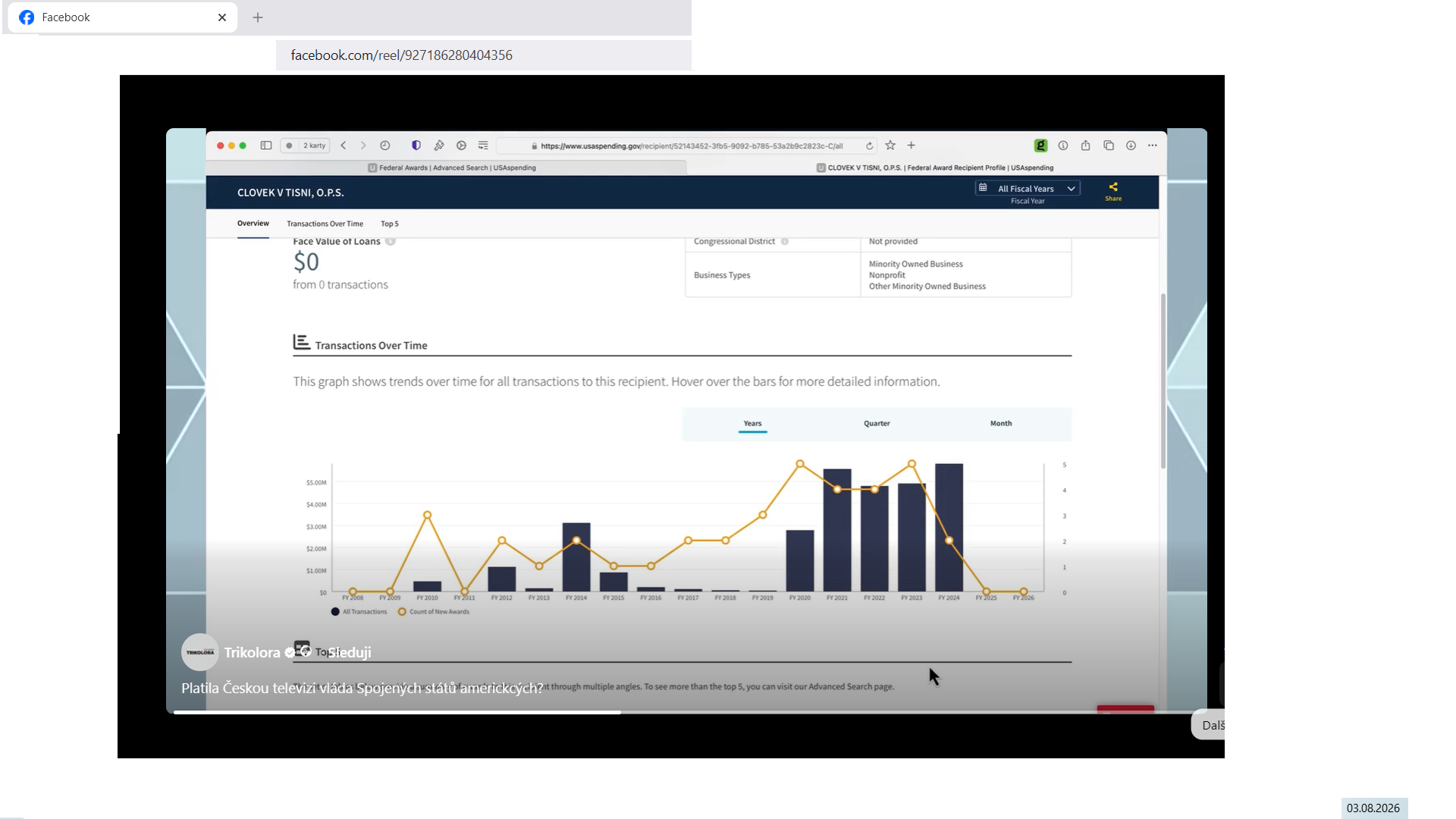The height and width of the screenshot is (819, 1456).
Task: Select the Overview section tab
Action: (x=253, y=224)
